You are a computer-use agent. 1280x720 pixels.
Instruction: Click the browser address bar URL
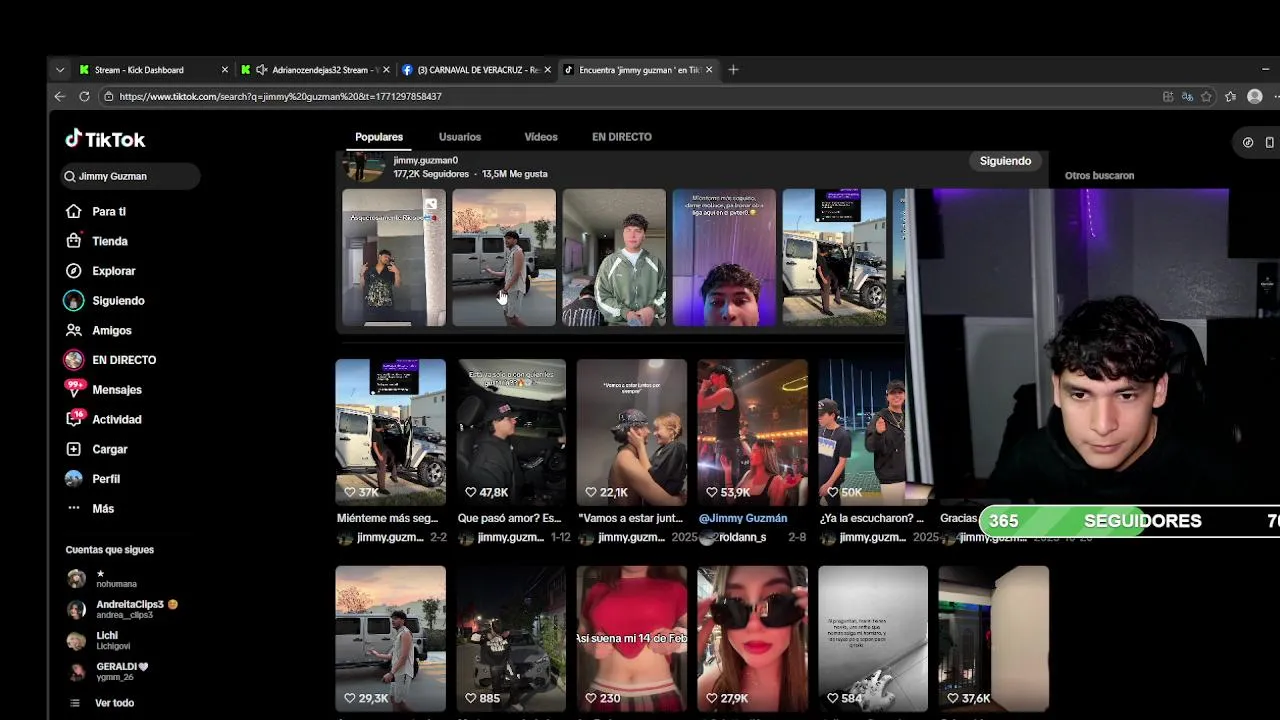click(280, 97)
